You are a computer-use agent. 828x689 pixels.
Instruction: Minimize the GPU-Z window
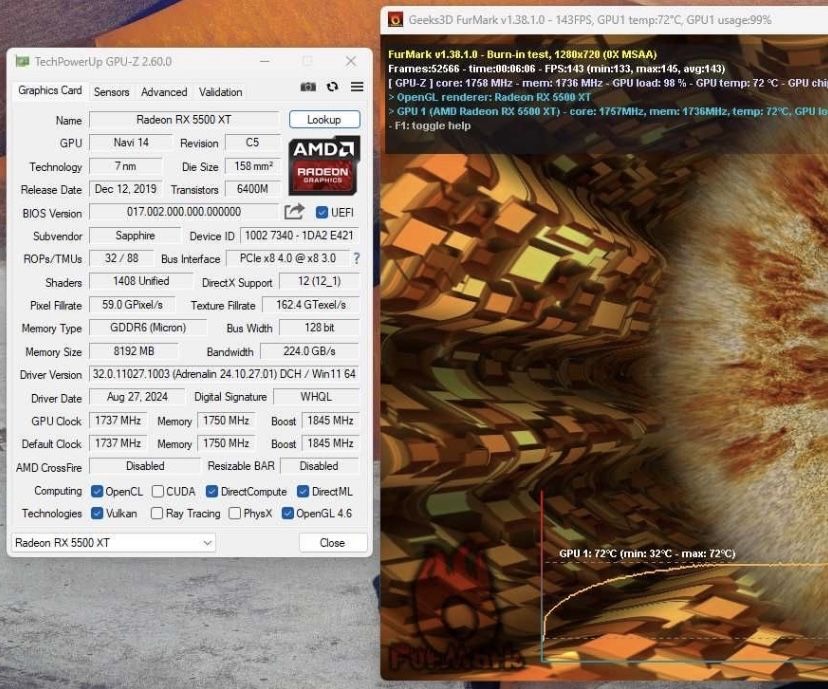coord(265,61)
